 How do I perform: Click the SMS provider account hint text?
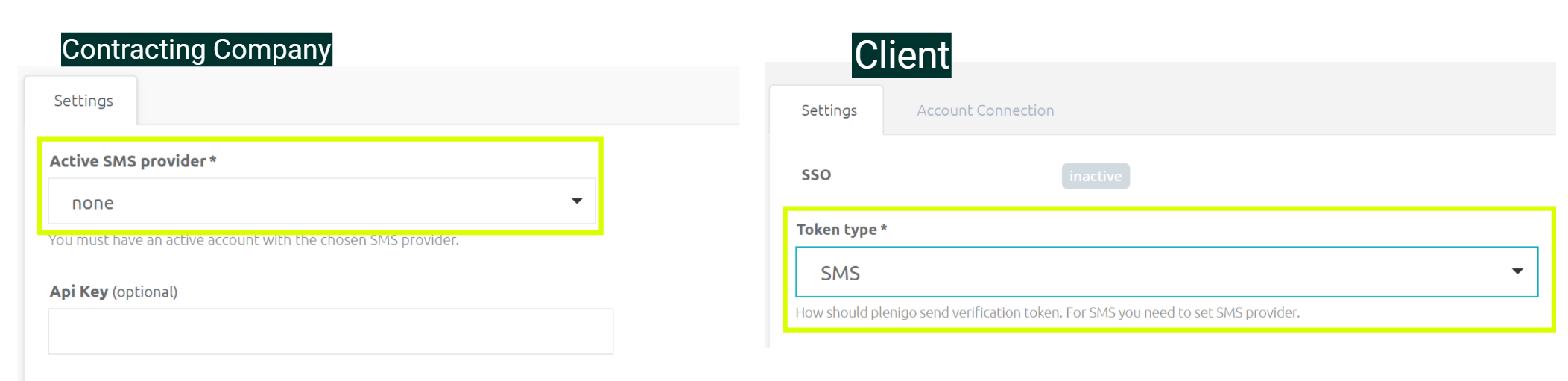coord(253,240)
